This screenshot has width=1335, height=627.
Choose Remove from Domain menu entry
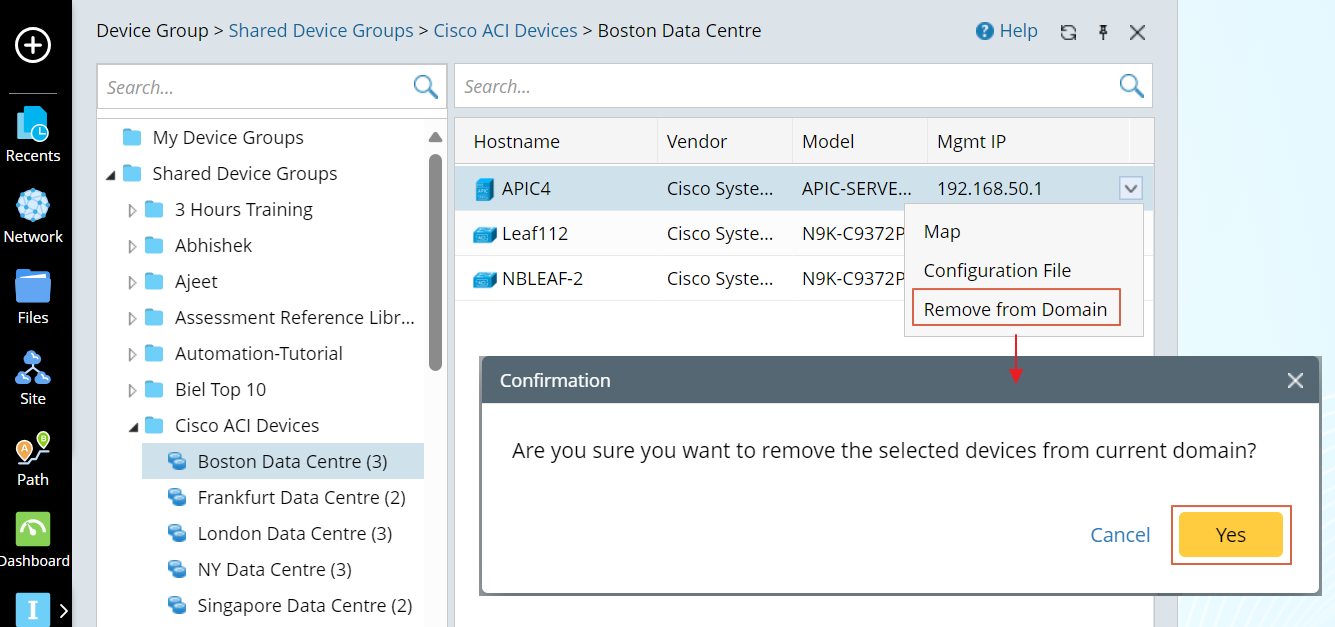[1015, 309]
